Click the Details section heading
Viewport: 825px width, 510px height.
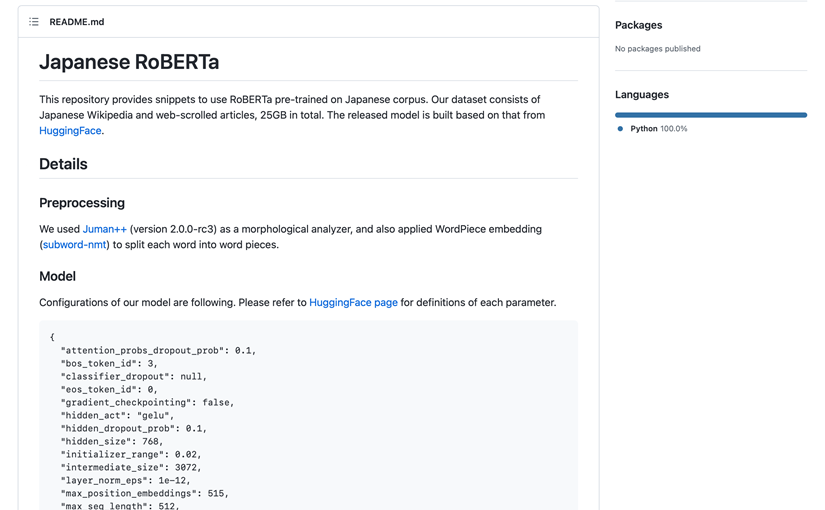click(63, 164)
